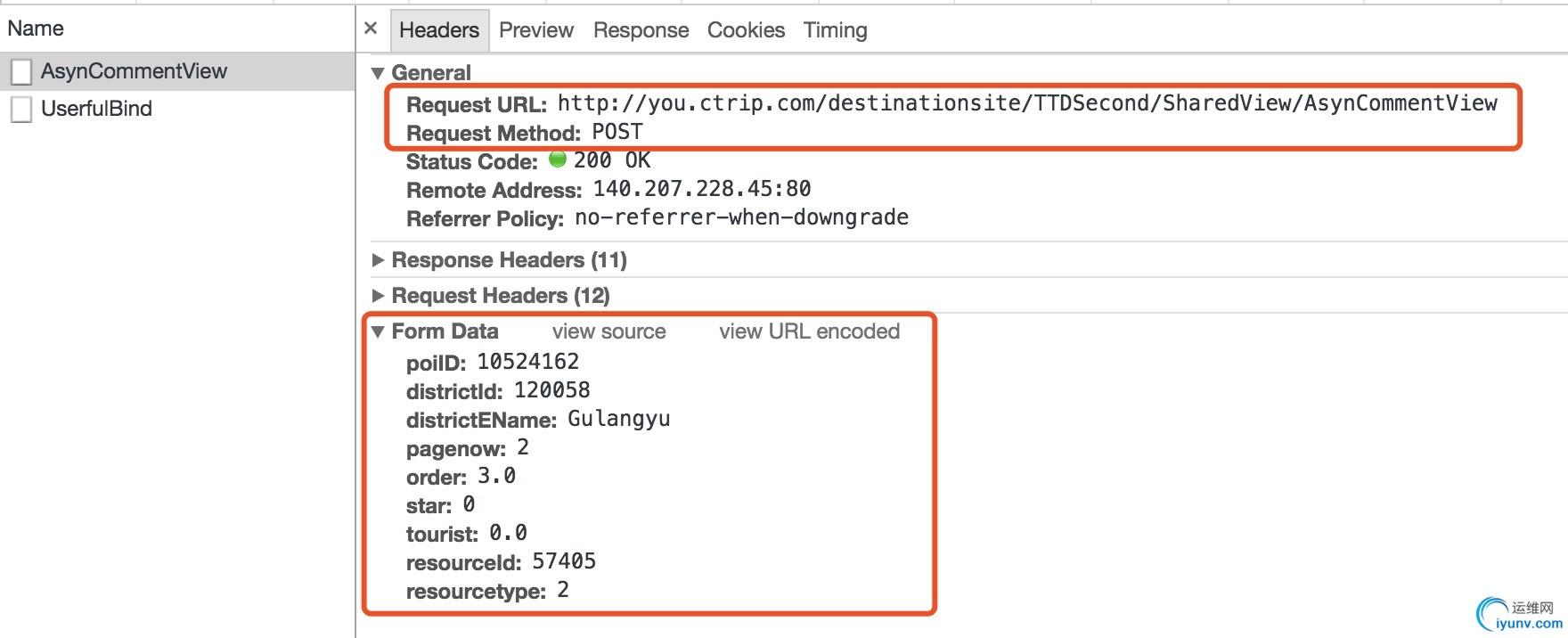
Task: Click the AsynCommentView file icon
Action: 21,71
